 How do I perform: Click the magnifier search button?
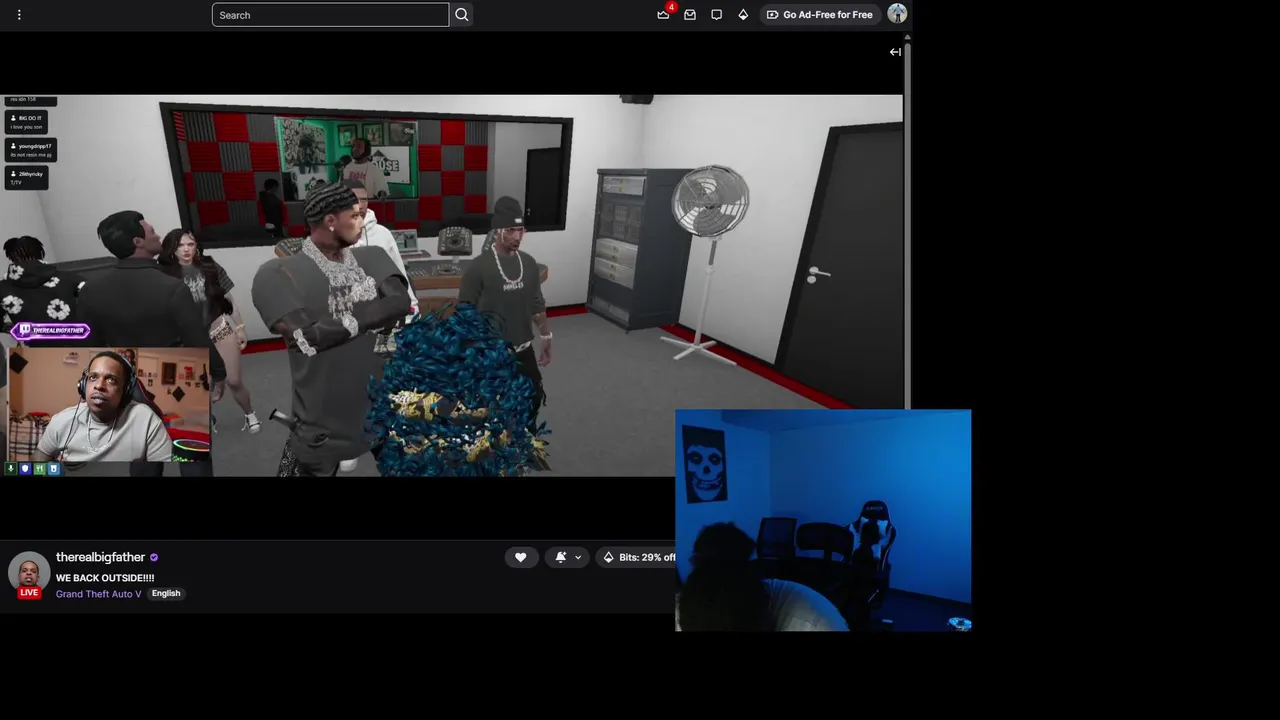(461, 15)
